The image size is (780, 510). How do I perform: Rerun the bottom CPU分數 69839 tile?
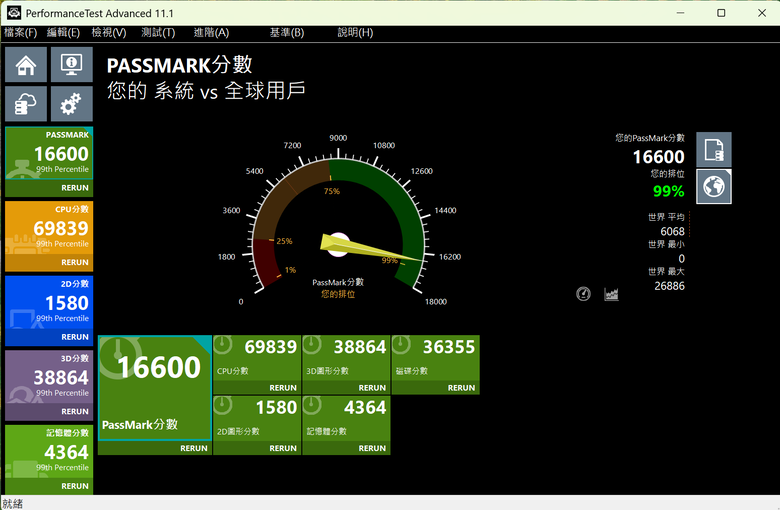point(283,388)
